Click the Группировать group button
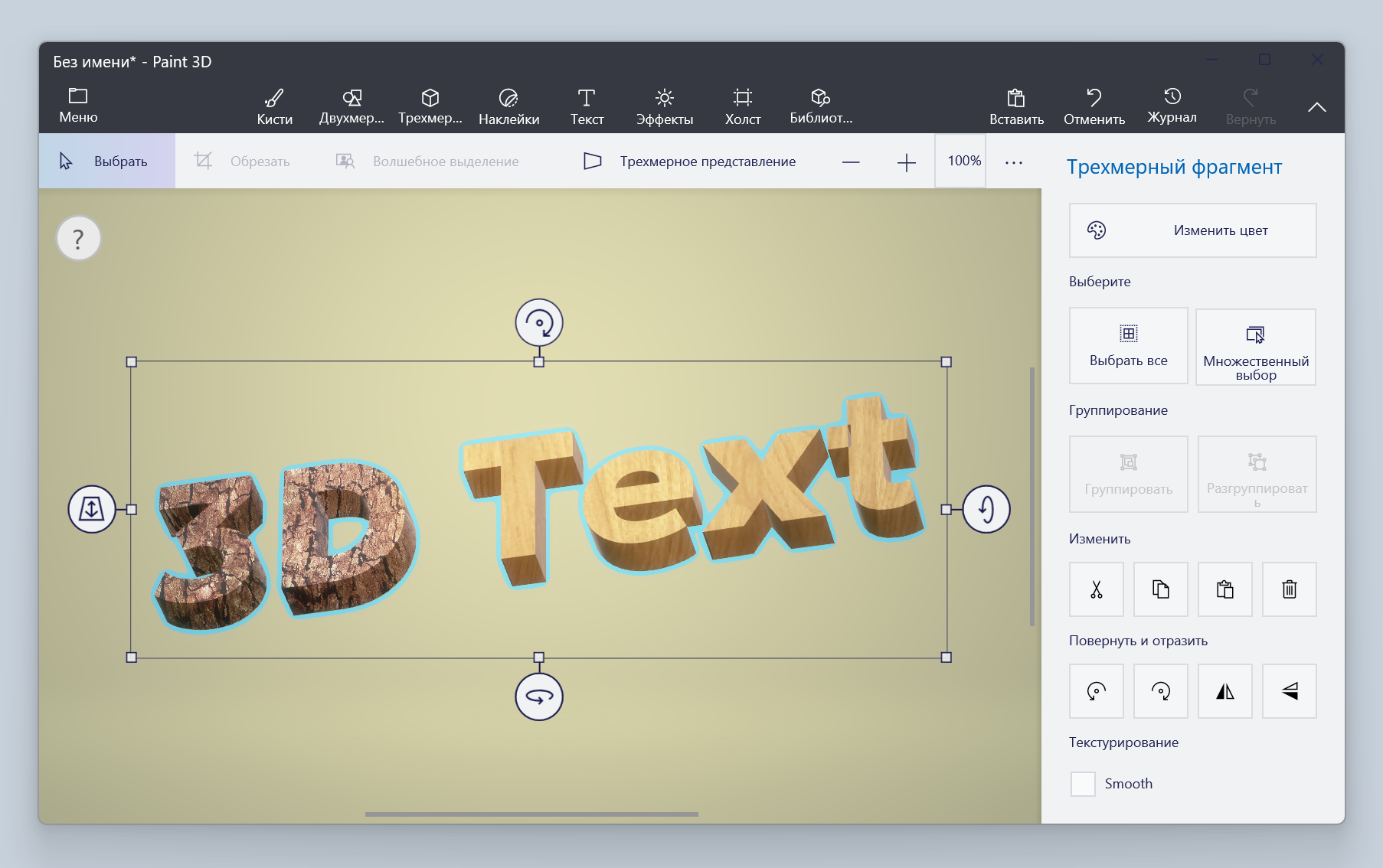The image size is (1383, 868). (1129, 475)
